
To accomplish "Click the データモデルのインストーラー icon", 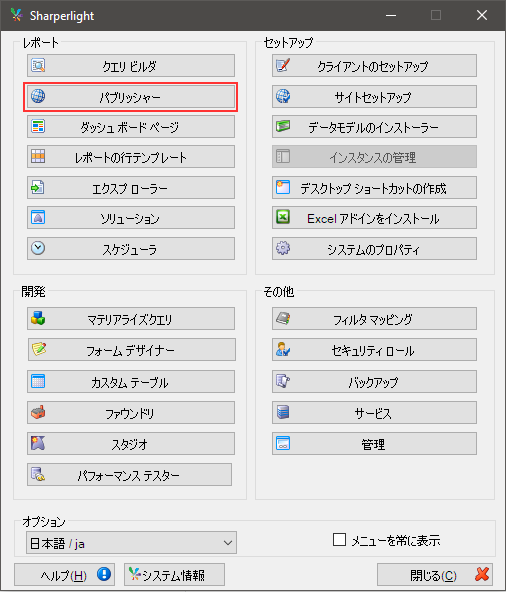I will pos(283,126).
